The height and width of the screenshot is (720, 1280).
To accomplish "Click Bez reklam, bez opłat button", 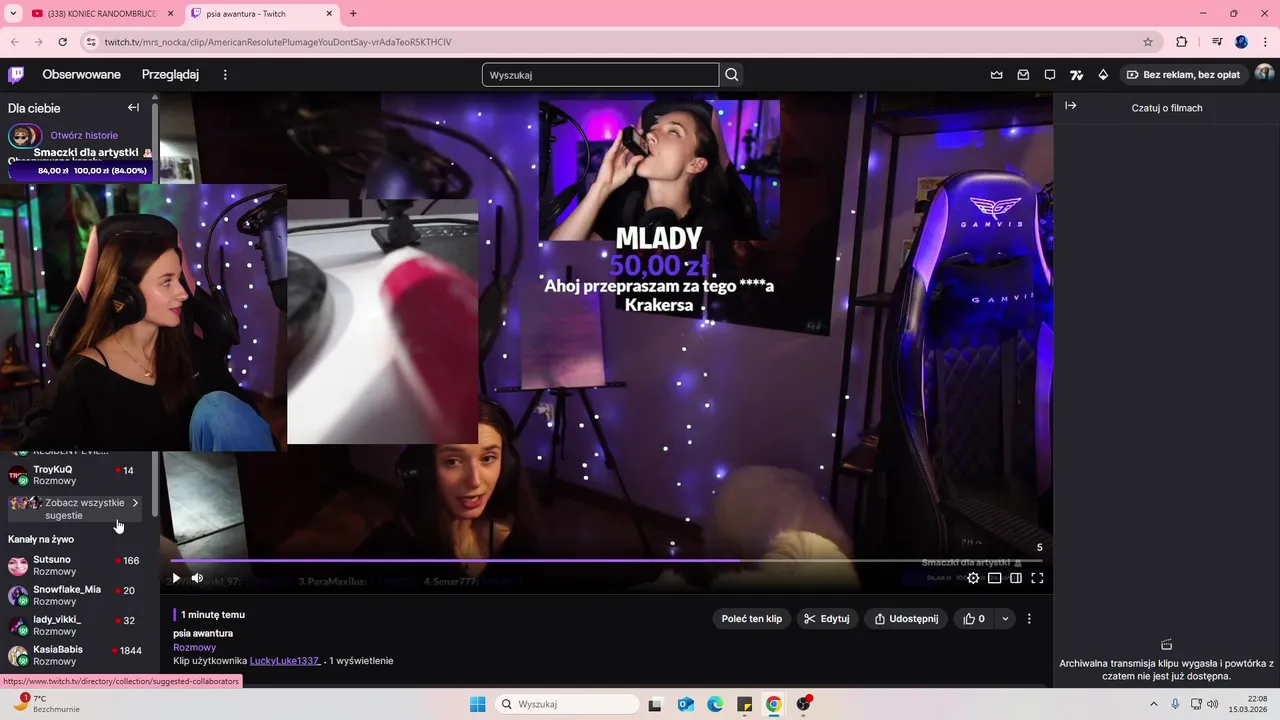I will point(1183,75).
